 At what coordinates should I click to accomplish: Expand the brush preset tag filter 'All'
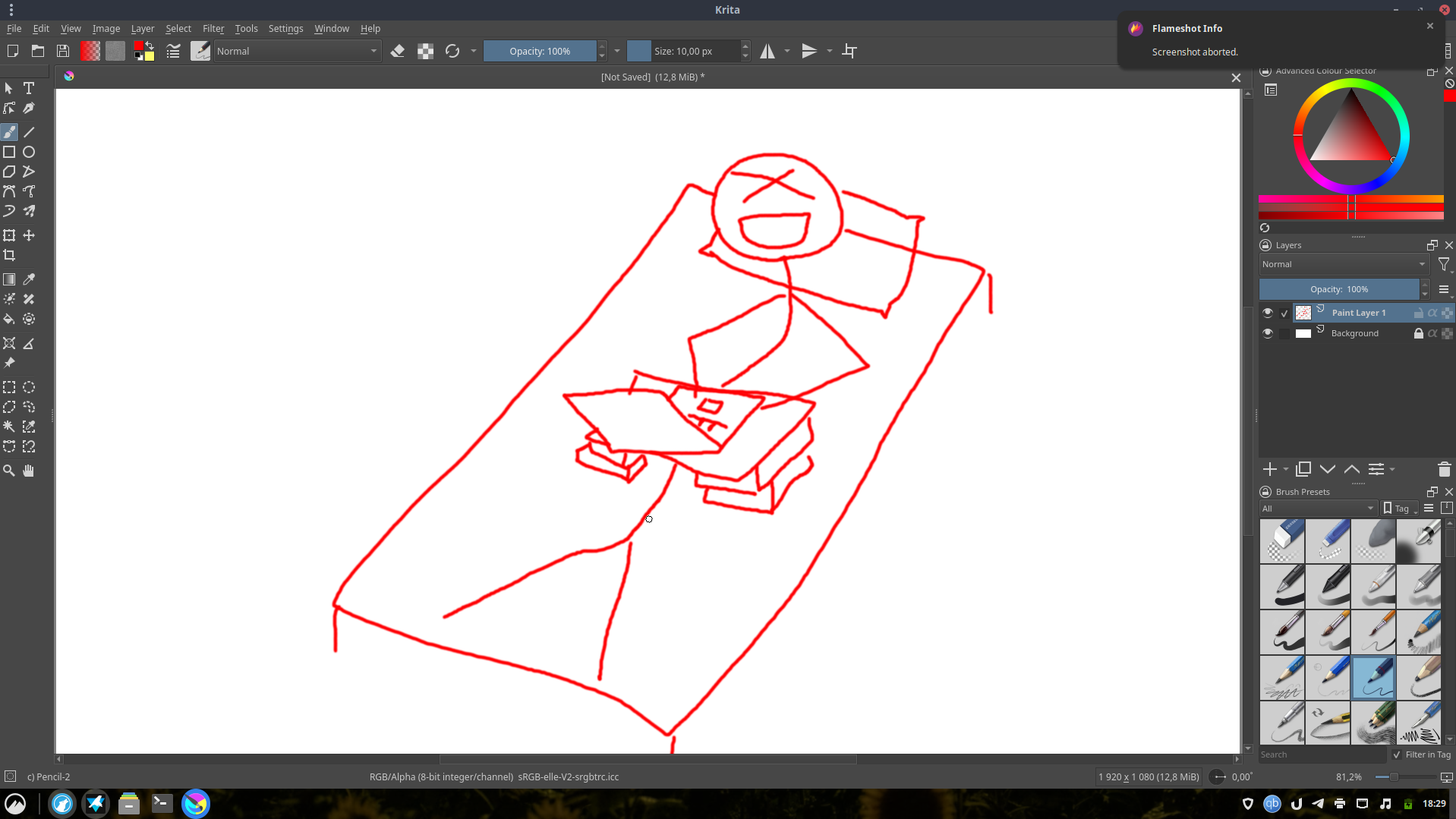pos(1317,509)
